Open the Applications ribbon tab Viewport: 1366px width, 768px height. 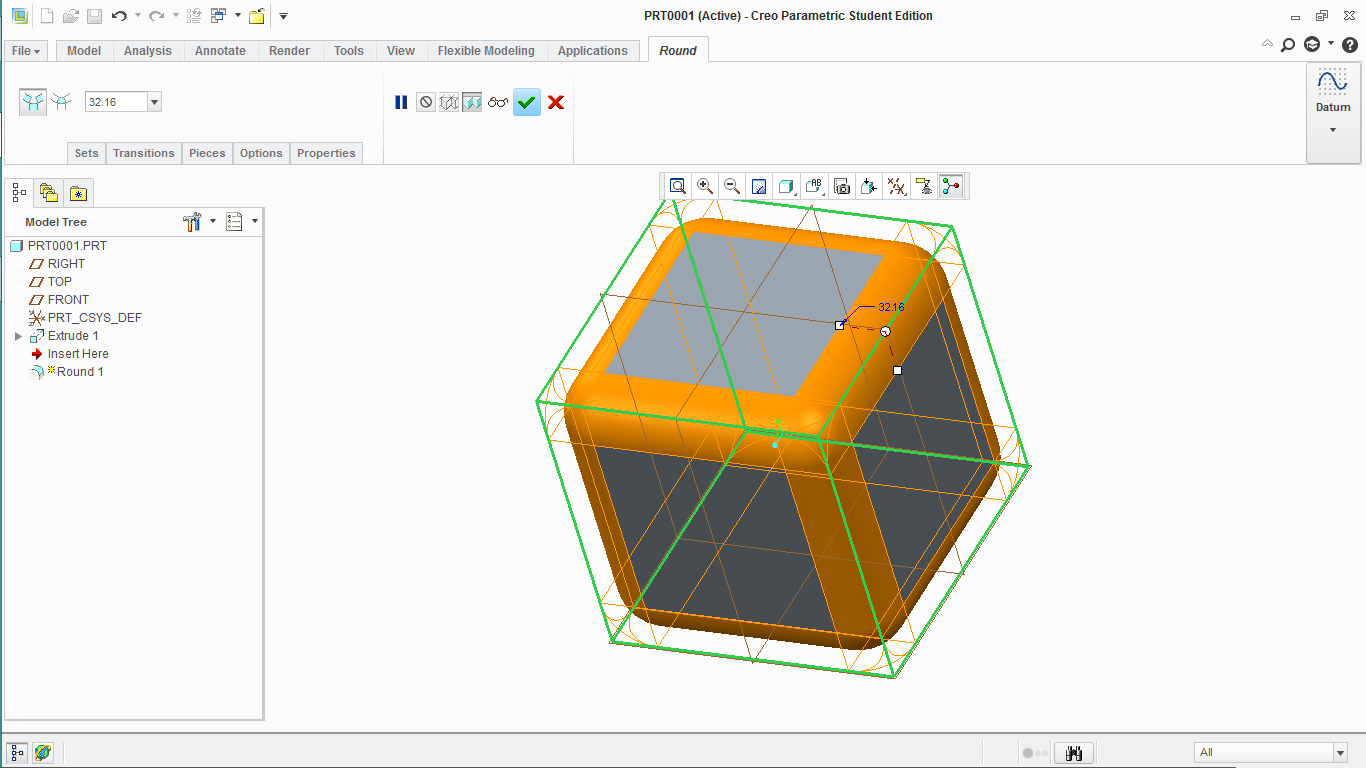tap(593, 51)
